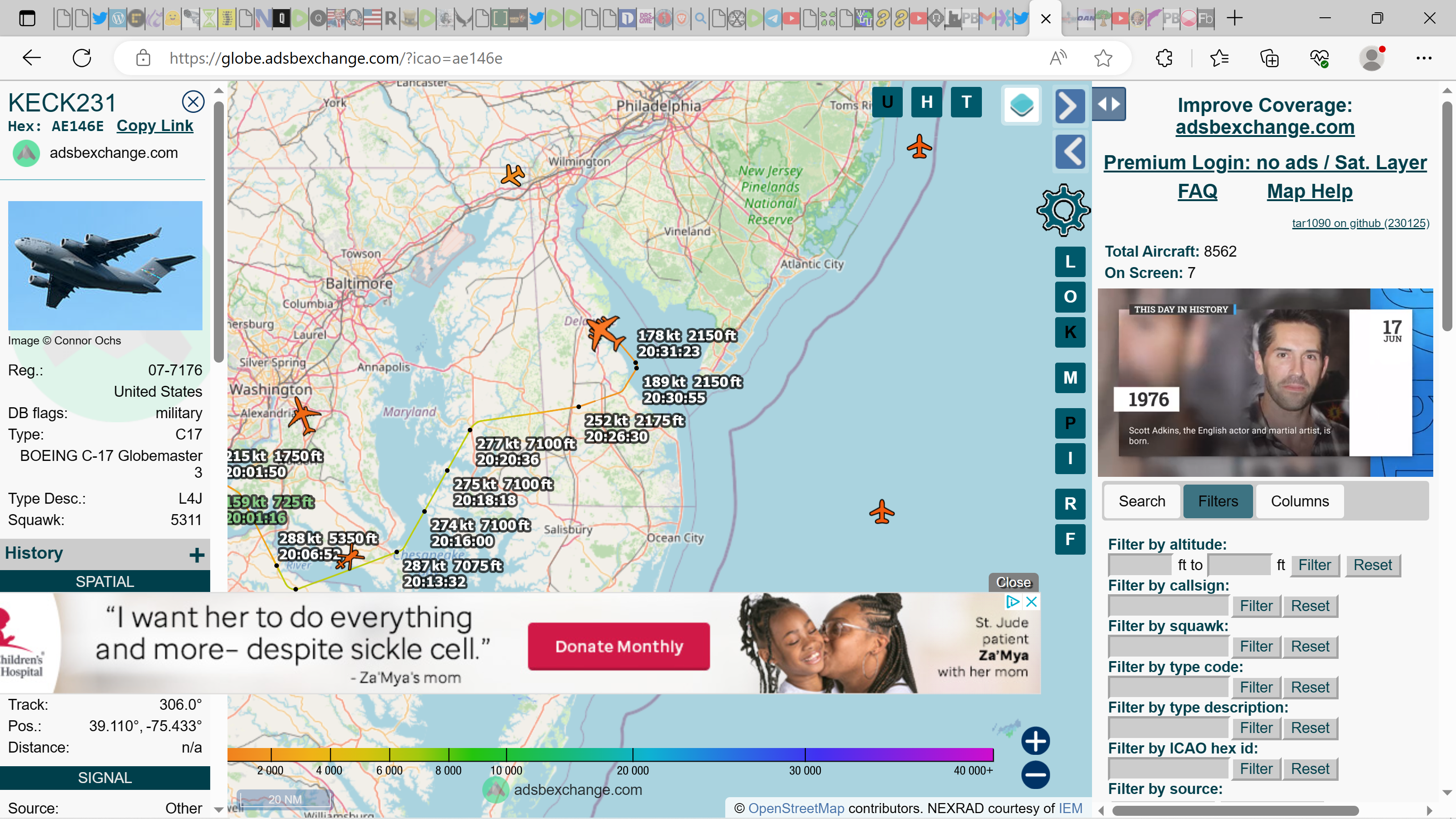Viewport: 1456px width, 819px height.
Task: Reset the callsign filter
Action: [1309, 606]
